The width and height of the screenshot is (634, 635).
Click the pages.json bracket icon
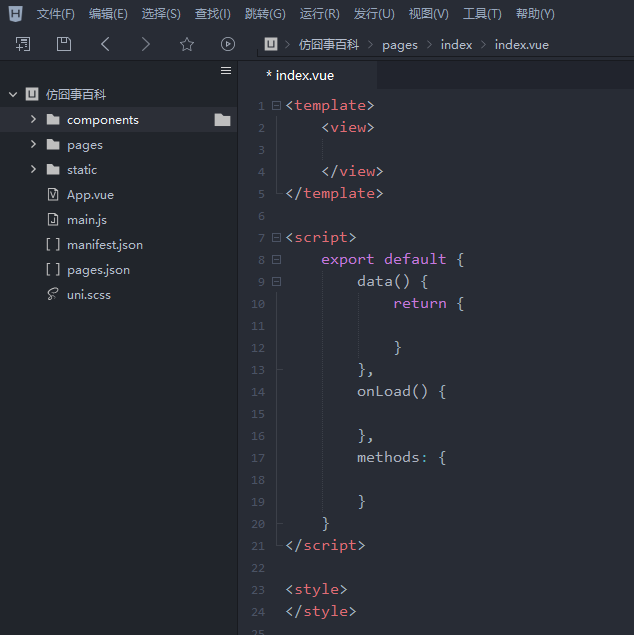pyautogui.click(x=53, y=270)
